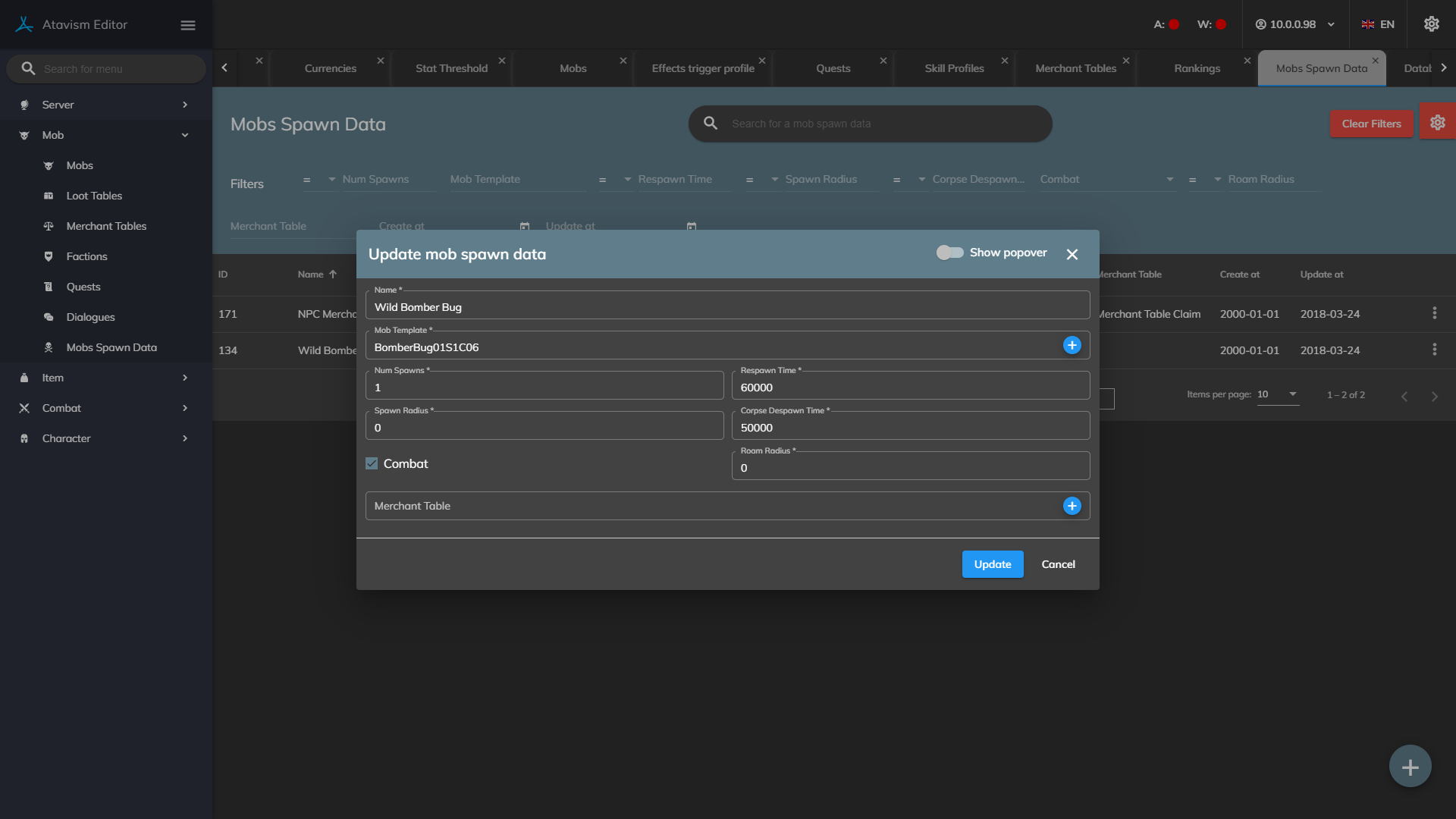Click the hamburger menu icon next to Atavism Editor
Screen dimensions: 1456x819
click(x=188, y=25)
